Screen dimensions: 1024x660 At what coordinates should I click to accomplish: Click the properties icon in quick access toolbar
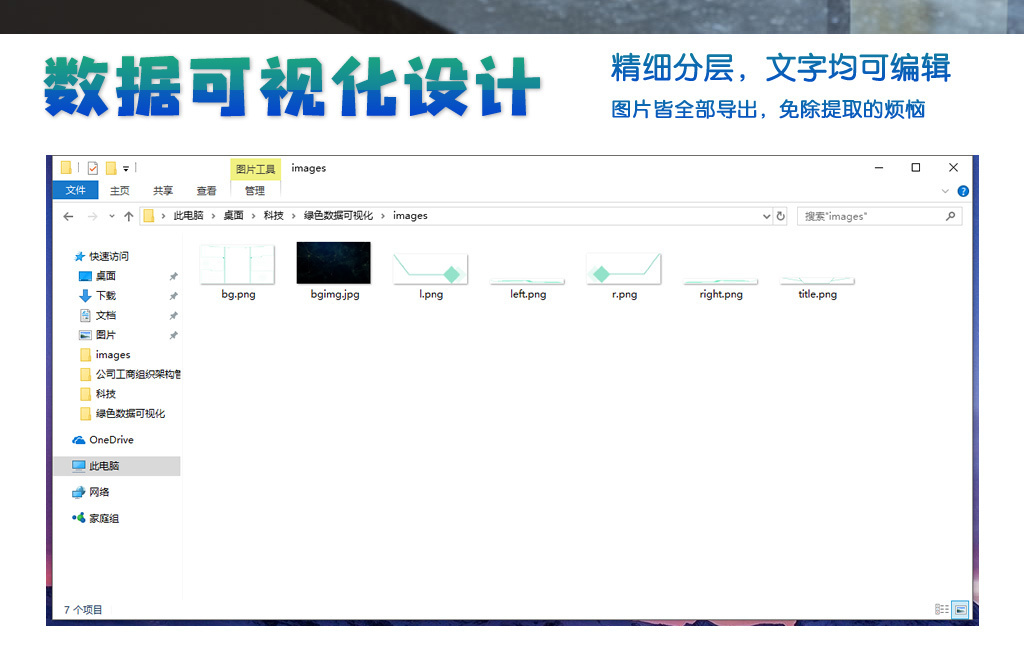(x=93, y=168)
